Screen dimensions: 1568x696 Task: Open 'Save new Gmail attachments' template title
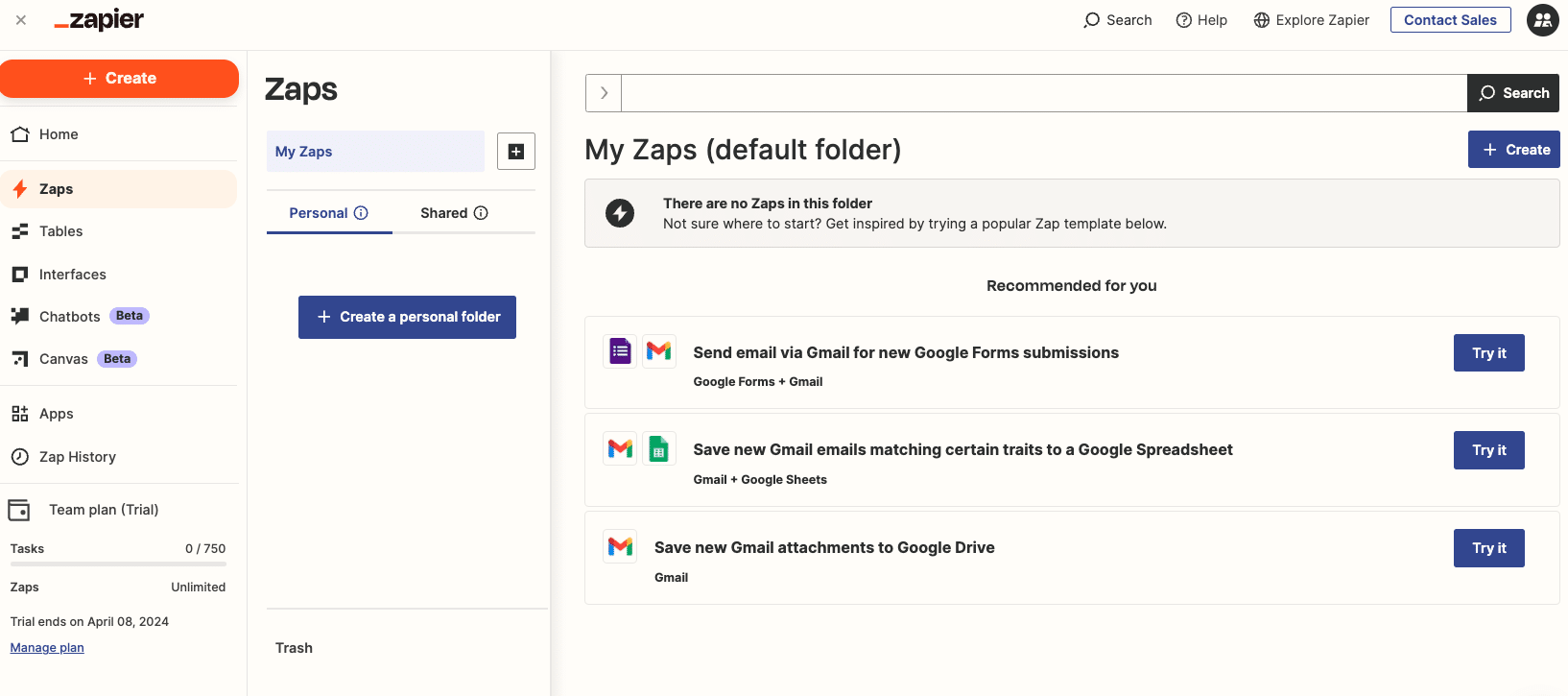coord(824,548)
